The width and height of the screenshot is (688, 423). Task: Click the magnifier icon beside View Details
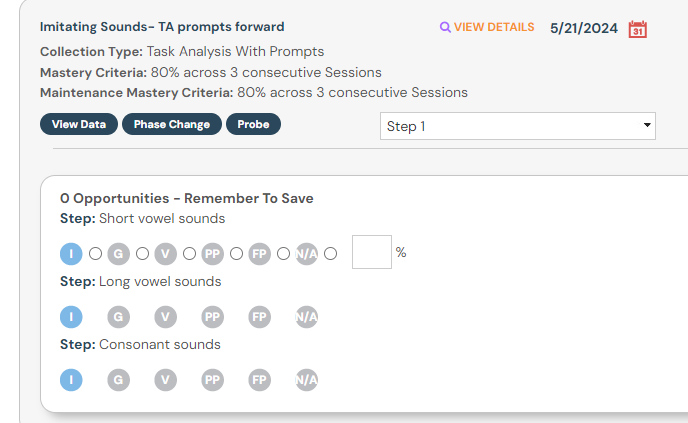point(445,27)
